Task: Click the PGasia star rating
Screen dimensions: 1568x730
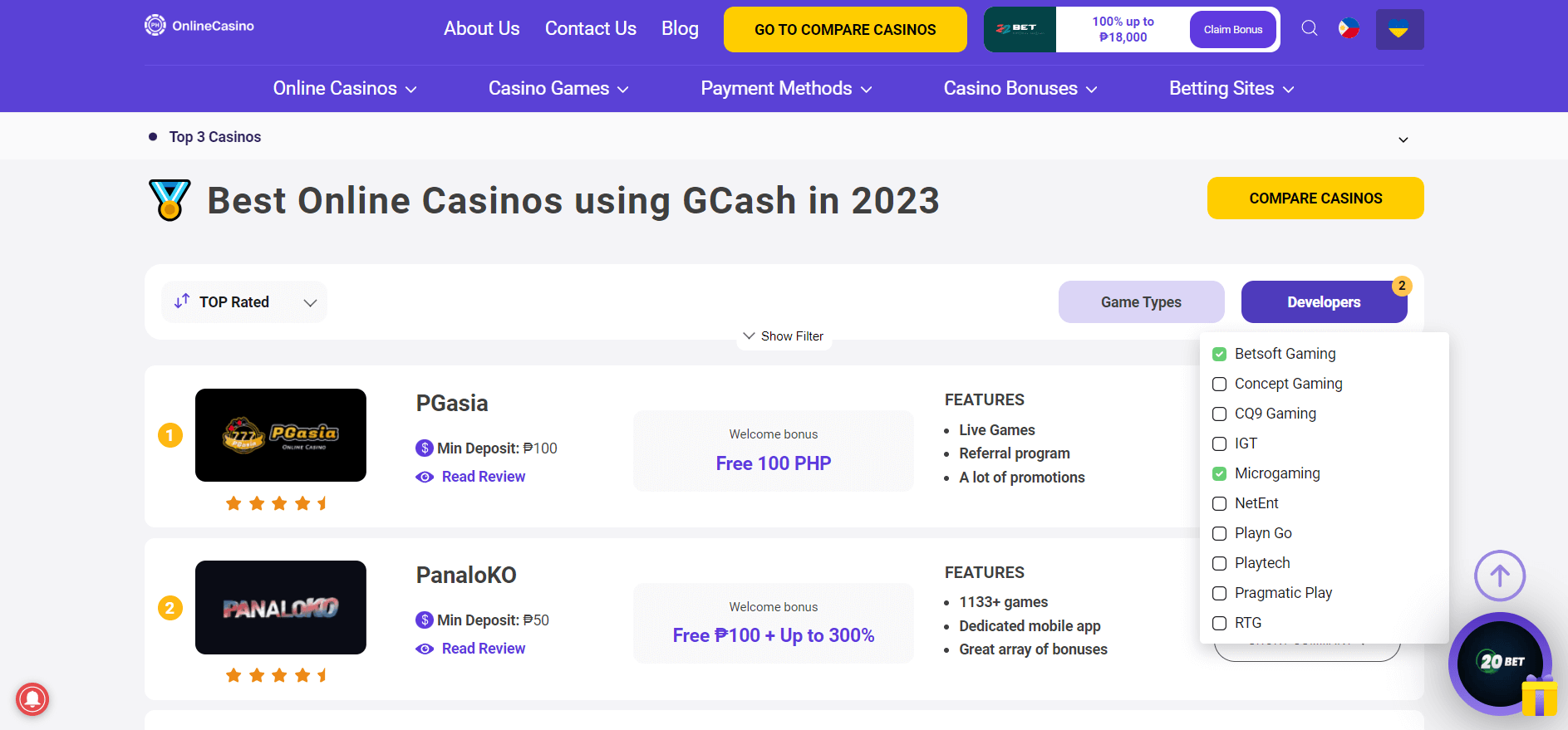Action: (277, 503)
